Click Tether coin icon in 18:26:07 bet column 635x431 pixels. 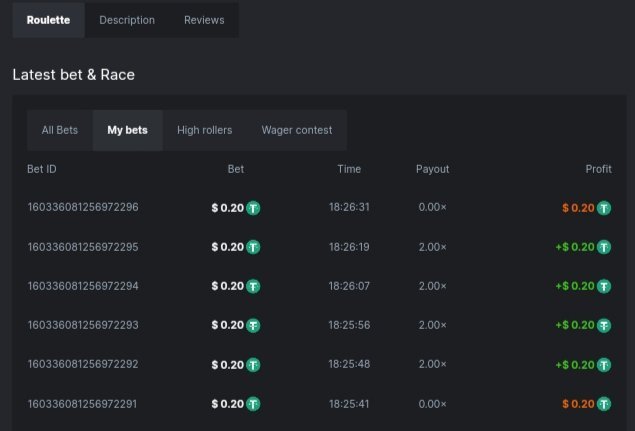point(253,286)
